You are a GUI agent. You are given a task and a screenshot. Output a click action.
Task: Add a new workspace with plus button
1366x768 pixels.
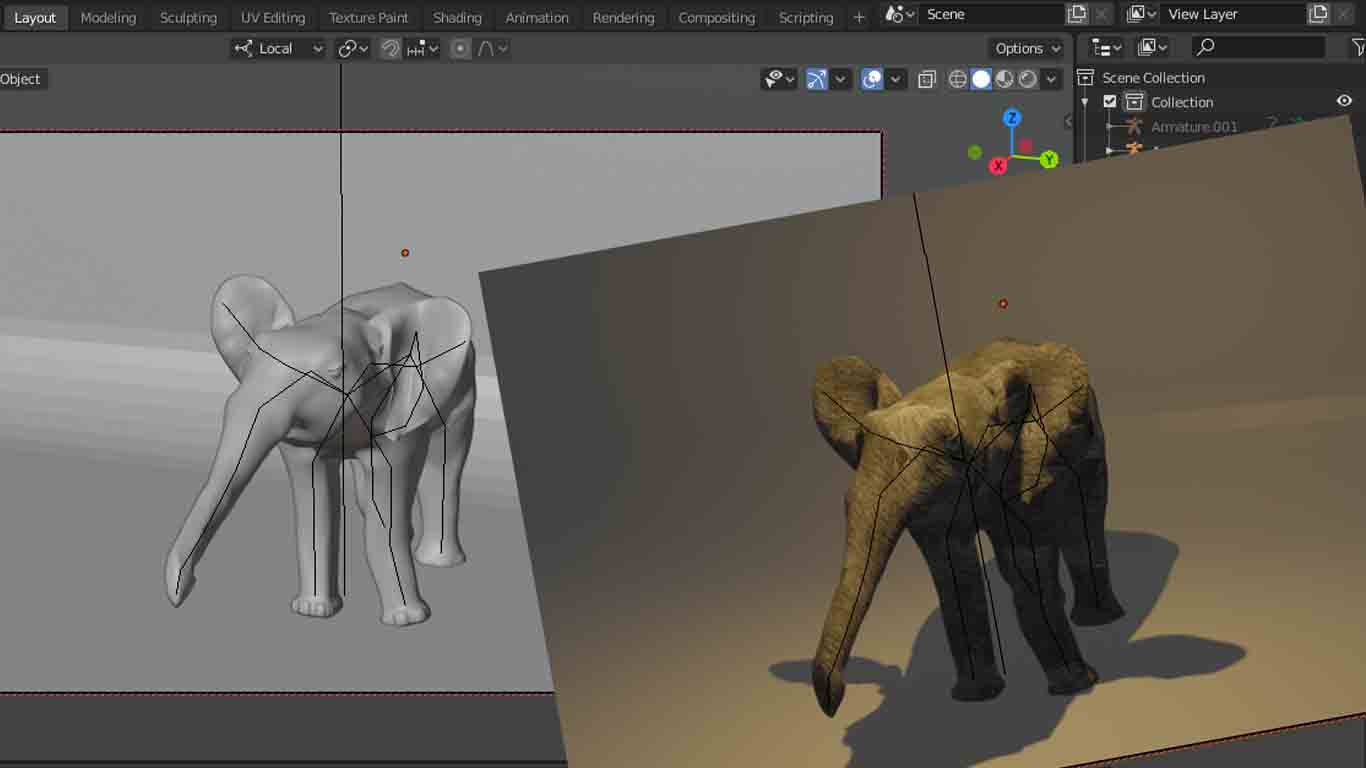coord(858,17)
